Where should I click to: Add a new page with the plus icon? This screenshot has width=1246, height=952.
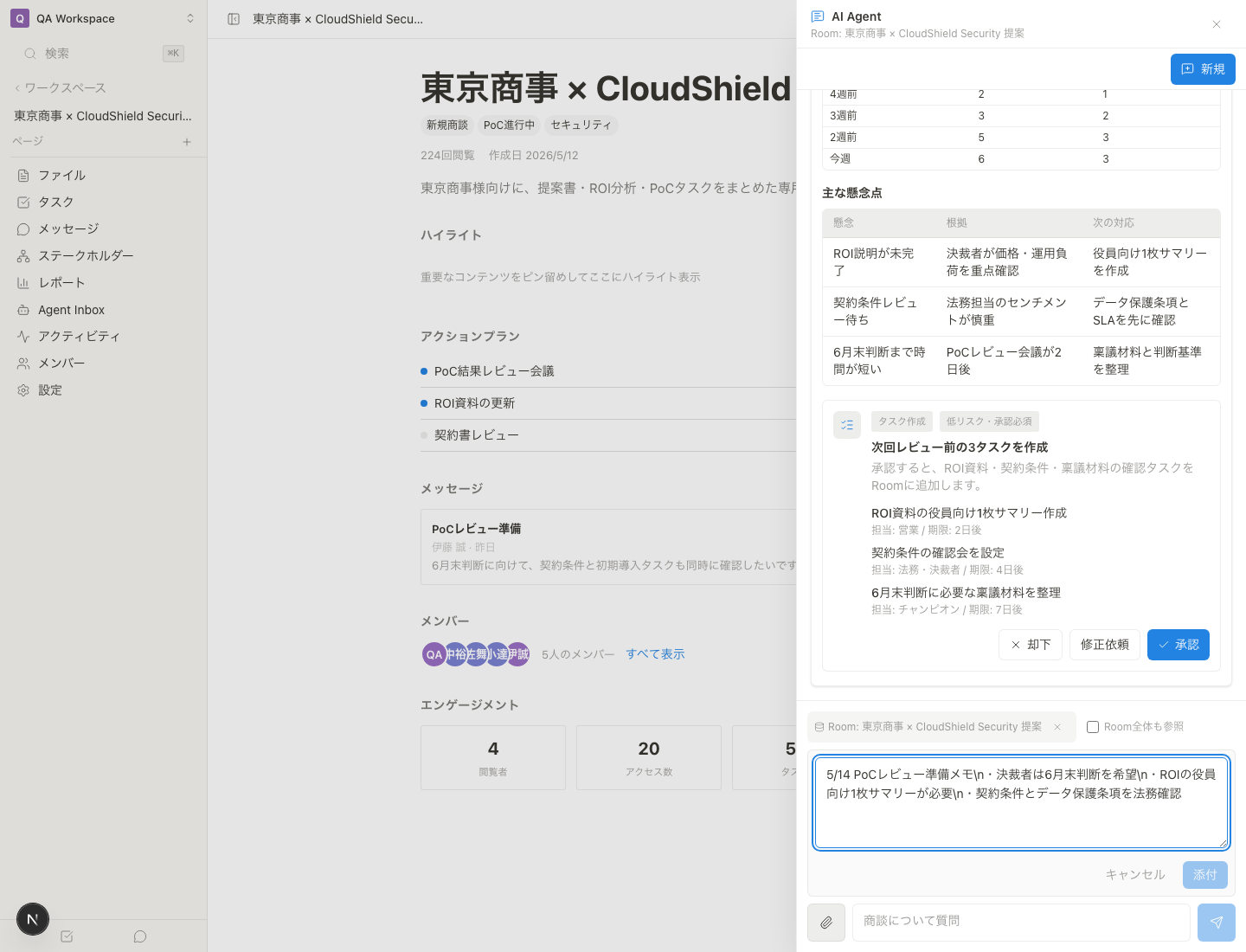pos(187,142)
